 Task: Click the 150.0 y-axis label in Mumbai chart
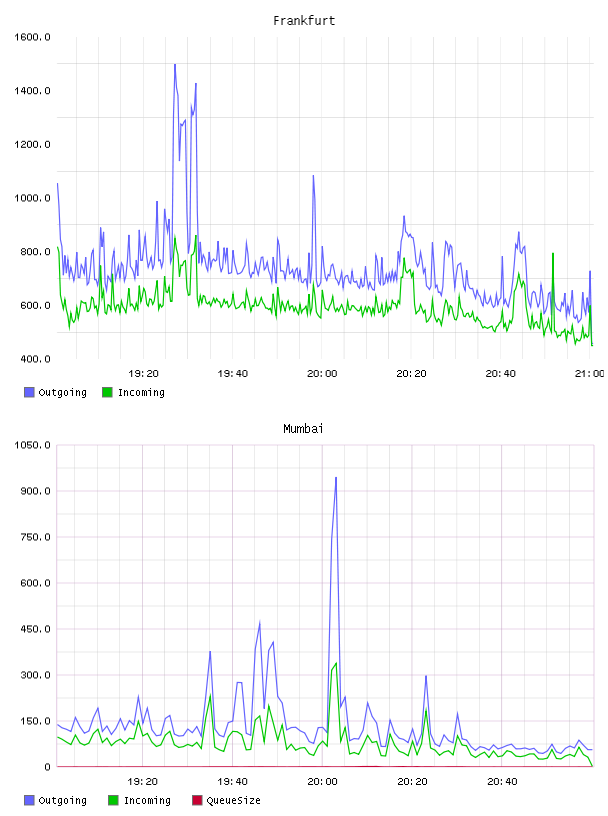[x=35, y=721]
